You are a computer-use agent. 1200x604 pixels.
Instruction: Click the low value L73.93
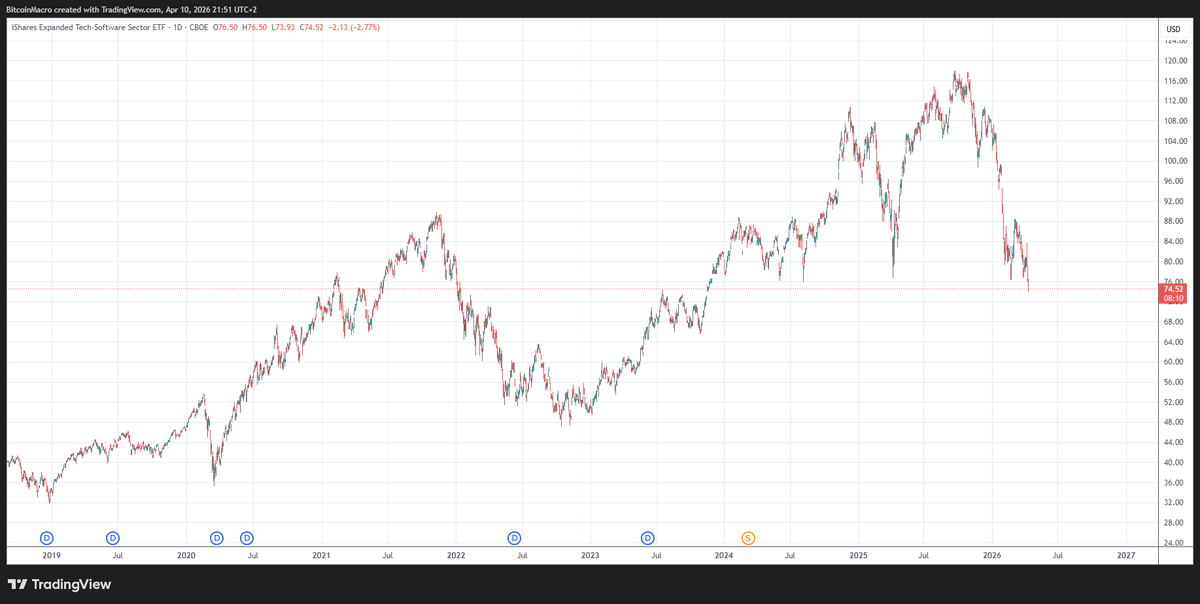point(282,27)
